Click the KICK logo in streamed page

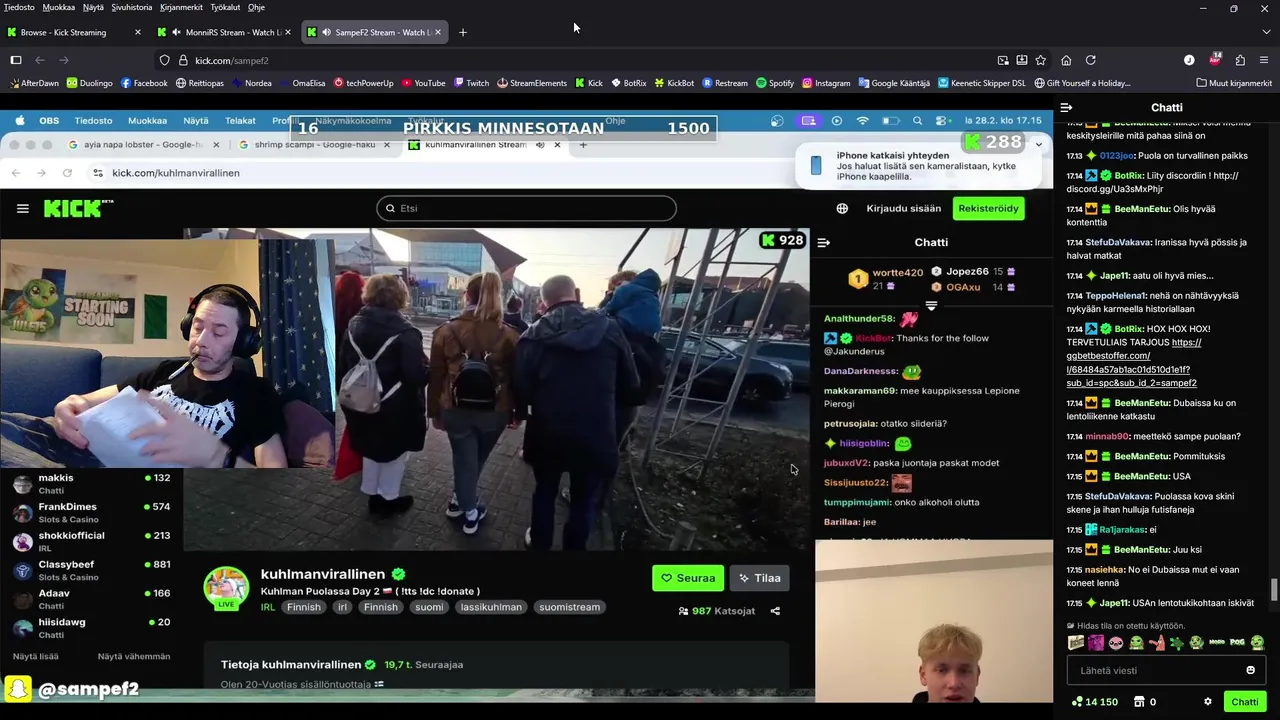[x=78, y=208]
